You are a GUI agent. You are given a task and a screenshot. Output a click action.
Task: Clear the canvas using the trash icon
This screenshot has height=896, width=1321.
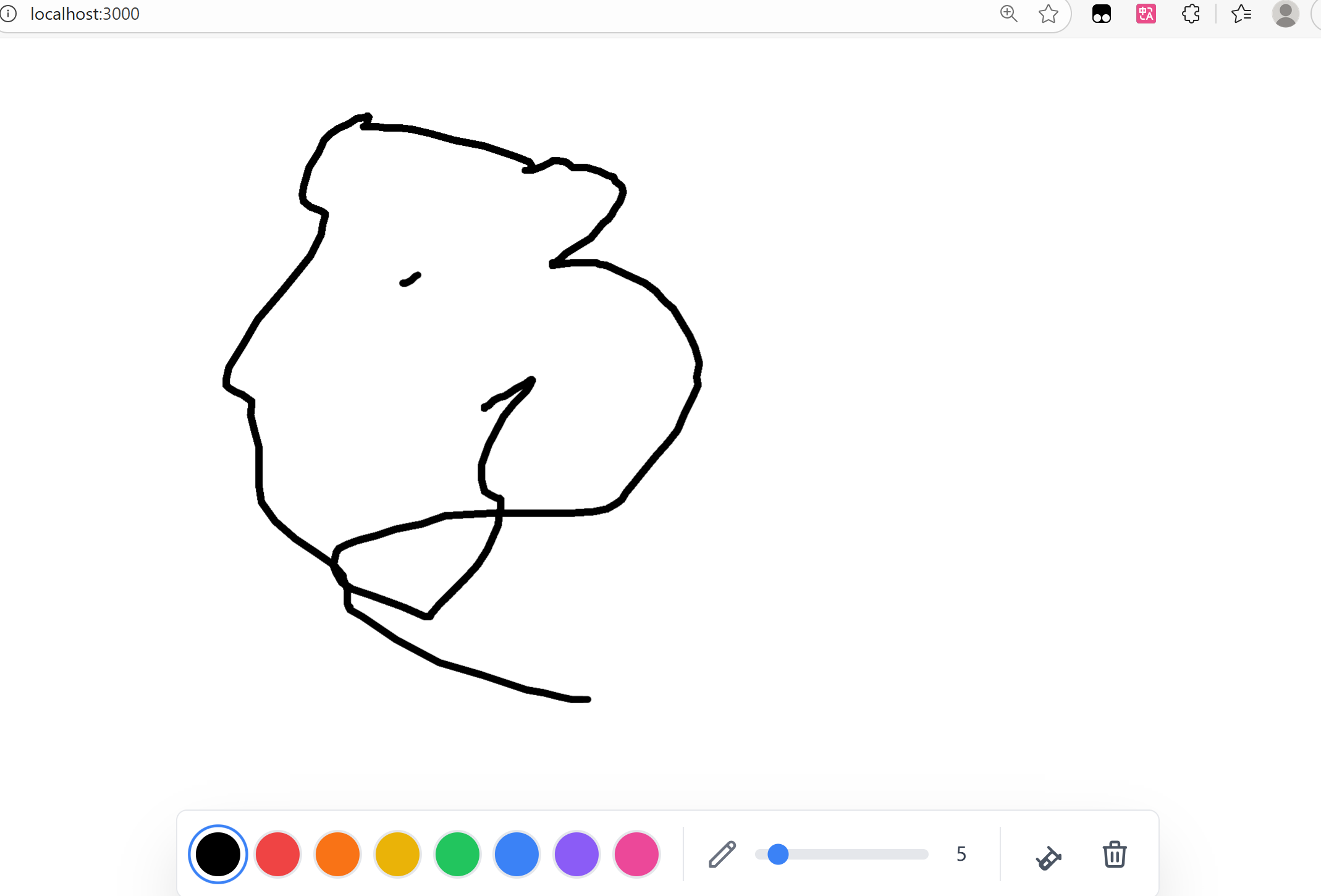[1115, 855]
